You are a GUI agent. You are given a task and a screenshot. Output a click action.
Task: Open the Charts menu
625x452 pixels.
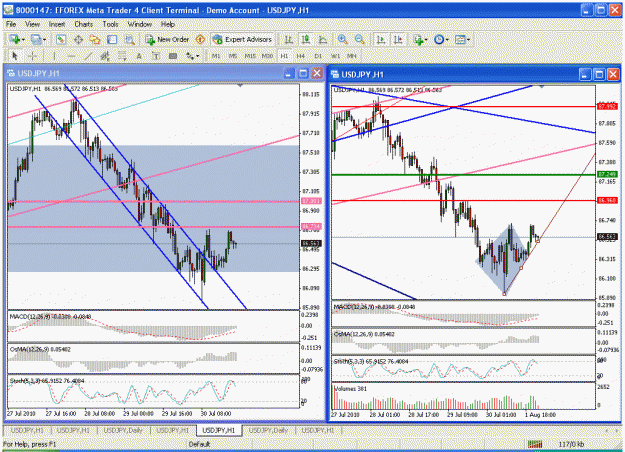point(84,24)
